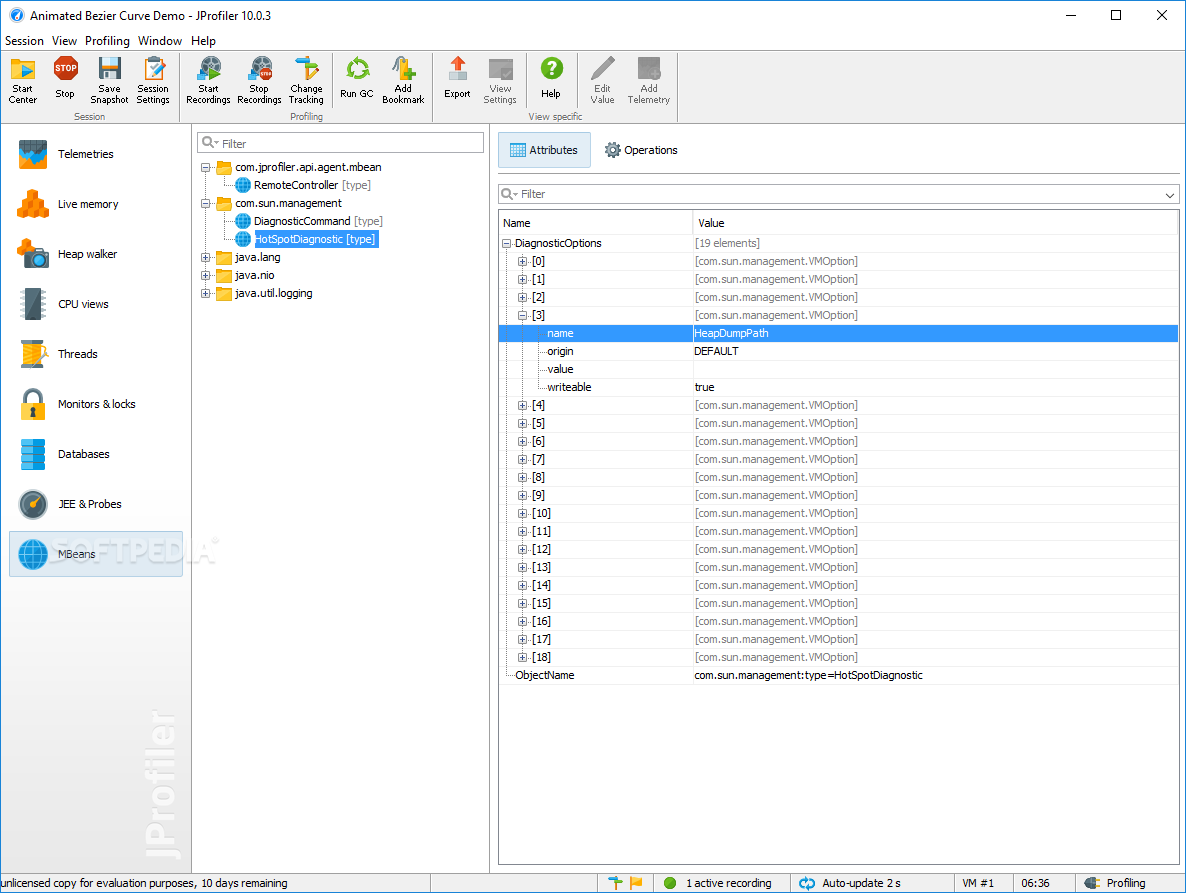Click the Stop Recordings icon
Viewport: 1186px width, 893px height.
click(260, 69)
